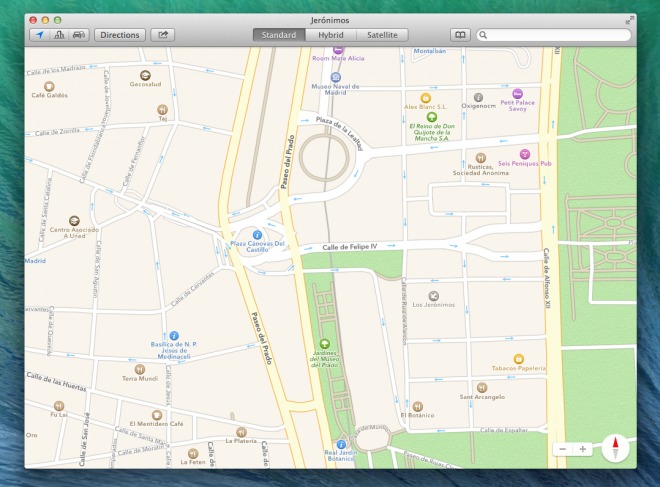Click the Montalbán street label
This screenshot has height=487, width=660.
pos(430,51)
